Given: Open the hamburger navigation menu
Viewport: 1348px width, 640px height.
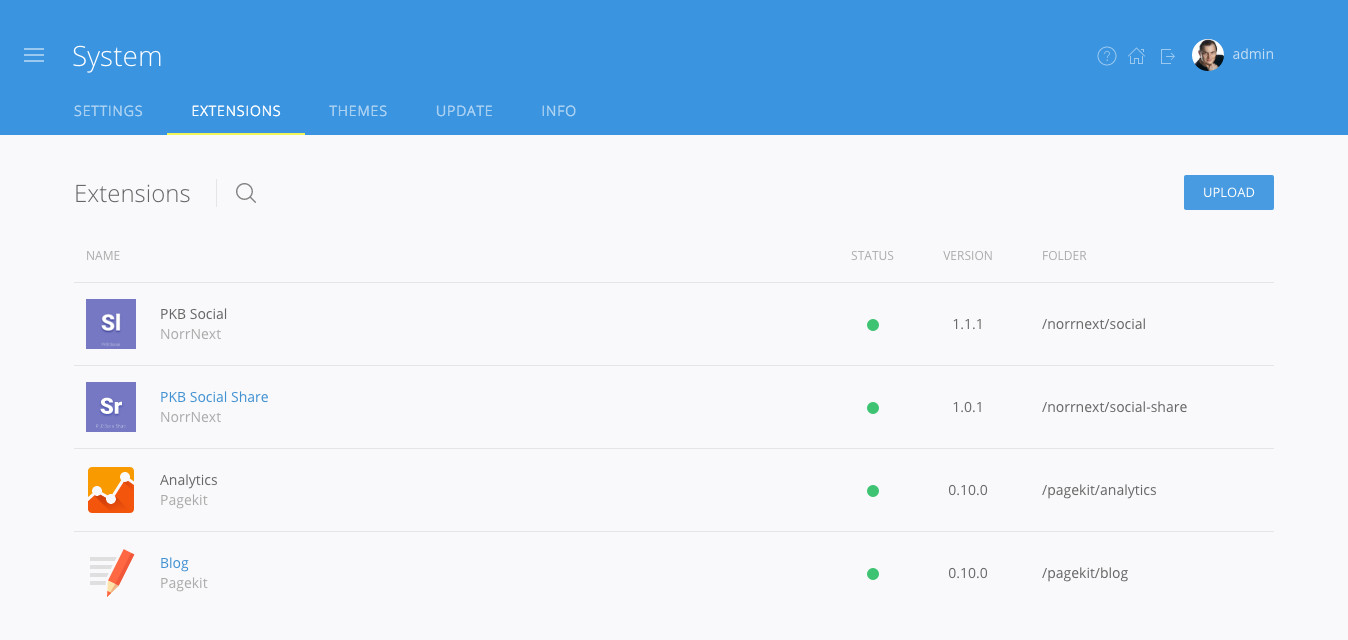Looking at the screenshot, I should point(34,55).
